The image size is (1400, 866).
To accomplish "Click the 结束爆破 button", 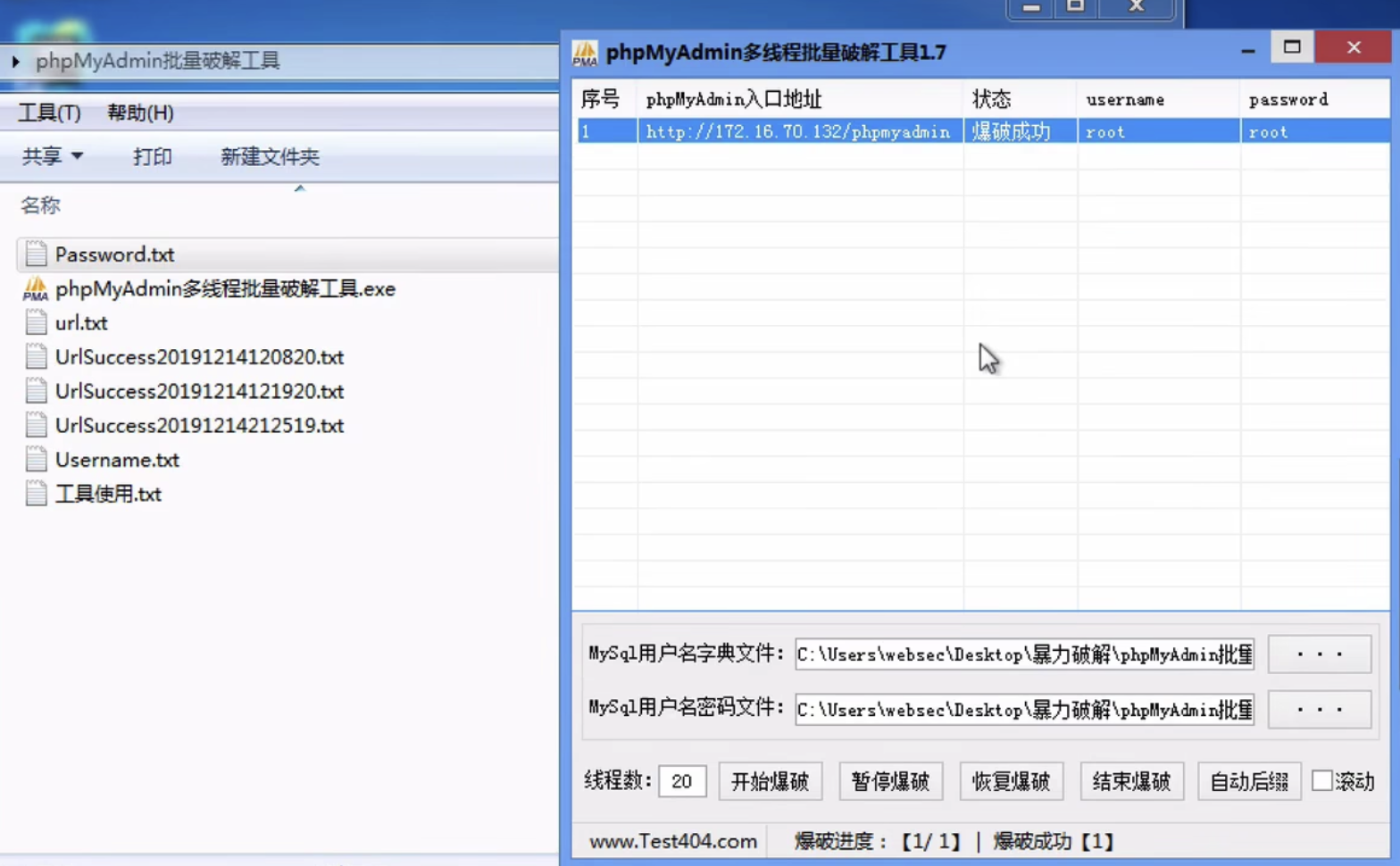I will (1131, 781).
